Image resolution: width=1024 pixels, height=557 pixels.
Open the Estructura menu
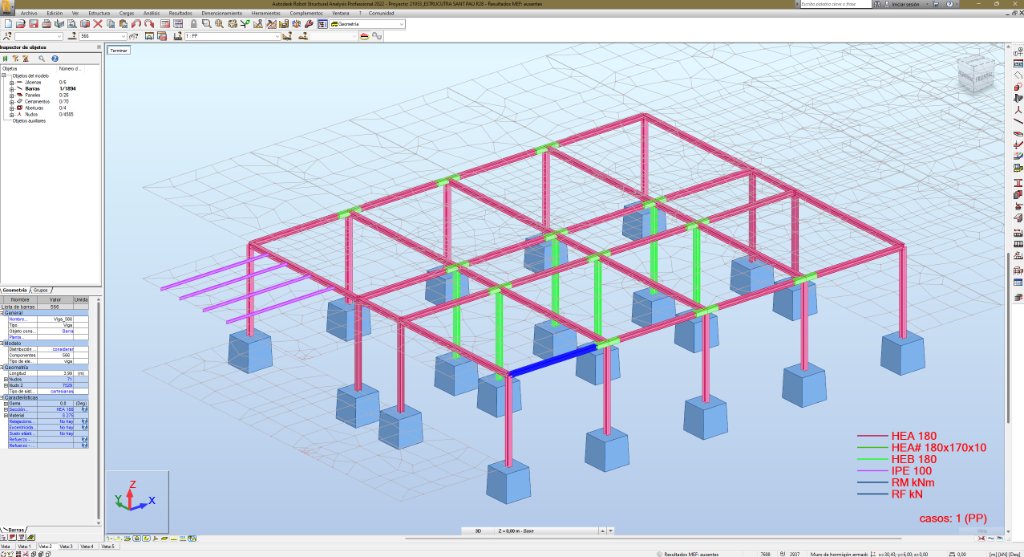(x=99, y=13)
